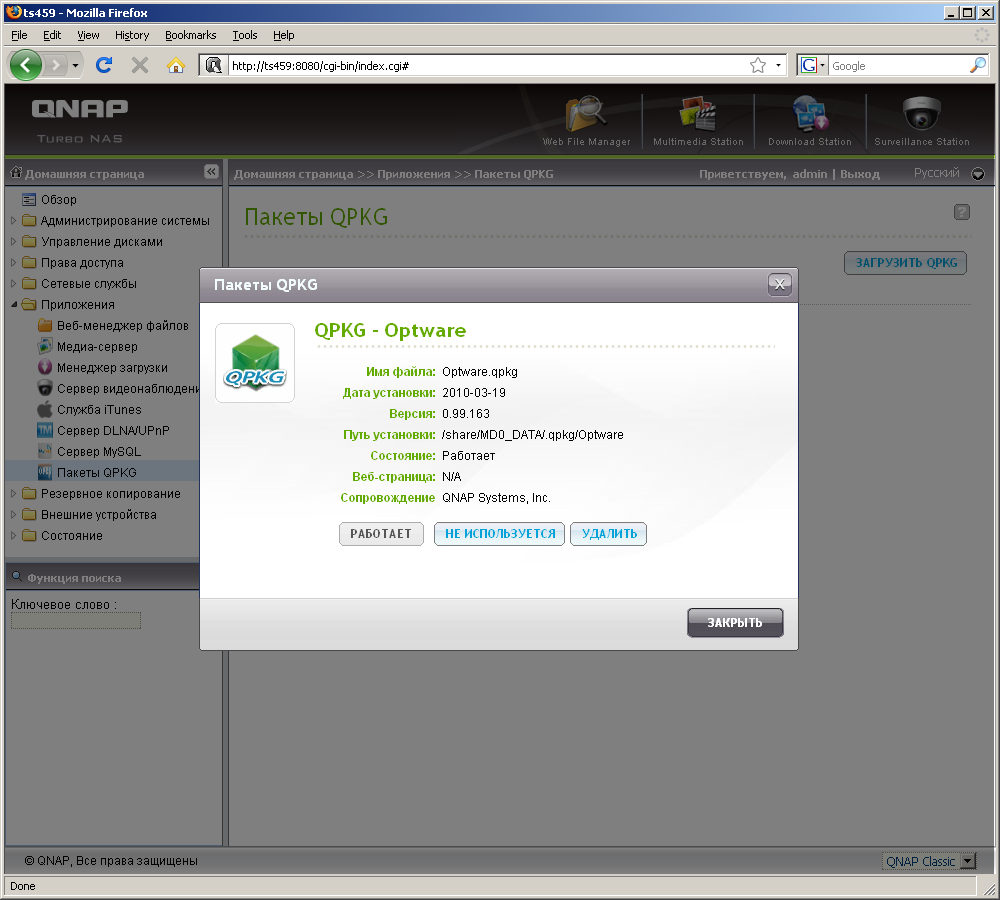Open Bookmarks menu
1000x900 pixels.
tap(191, 35)
